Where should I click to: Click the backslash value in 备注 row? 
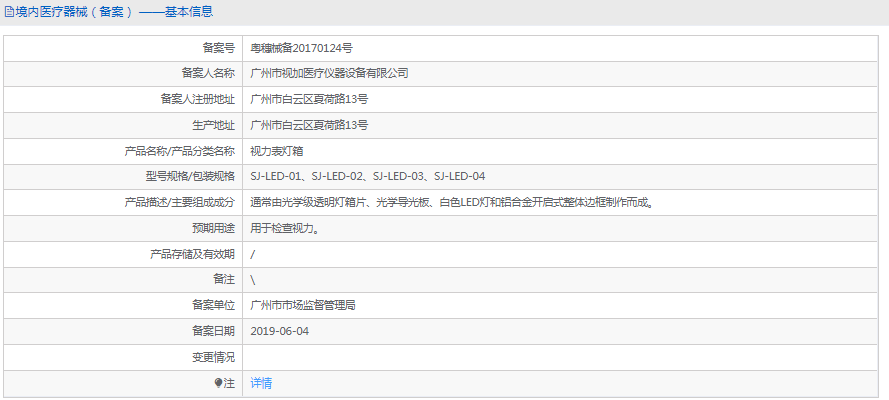click(253, 280)
